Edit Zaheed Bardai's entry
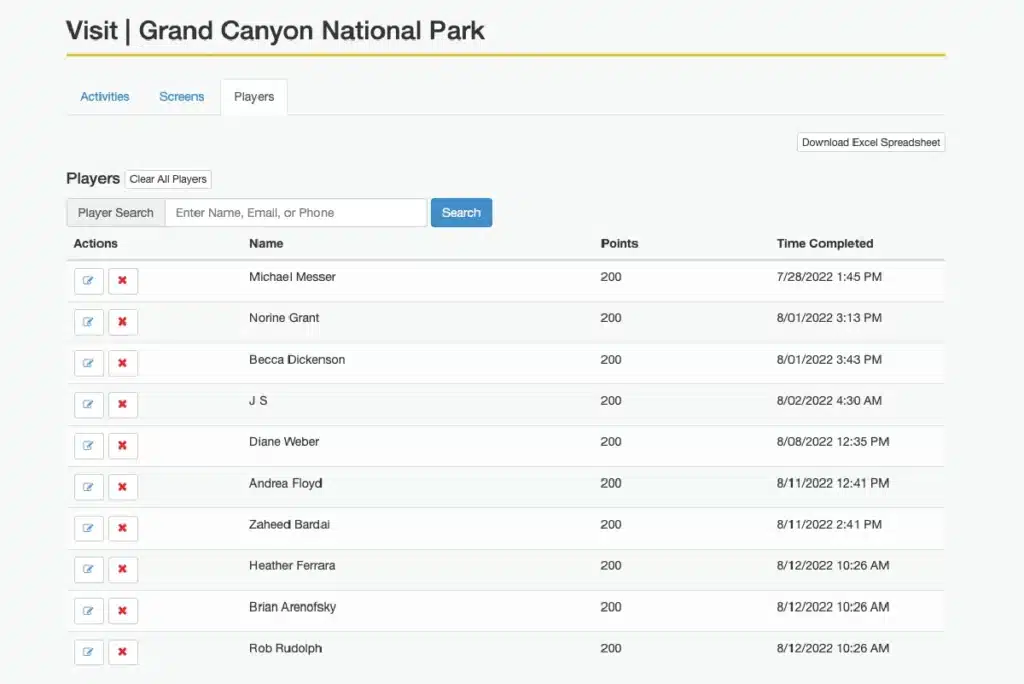Image resolution: width=1024 pixels, height=684 pixels. (x=88, y=528)
